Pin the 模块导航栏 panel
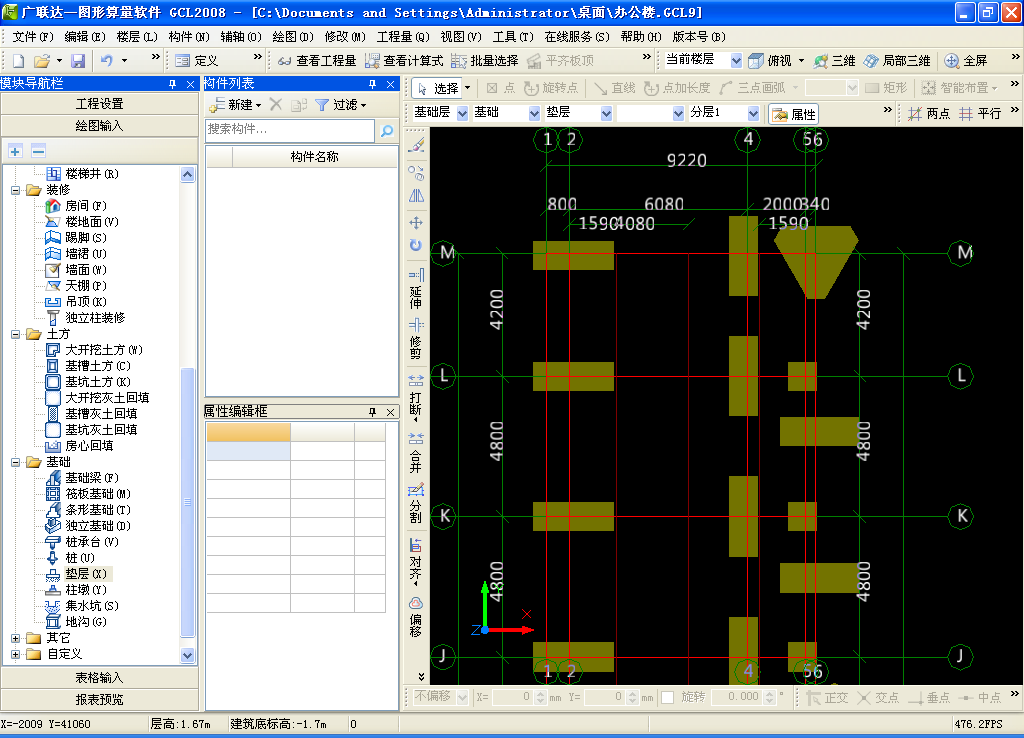Viewport: 1024px width, 738px height. coord(173,84)
